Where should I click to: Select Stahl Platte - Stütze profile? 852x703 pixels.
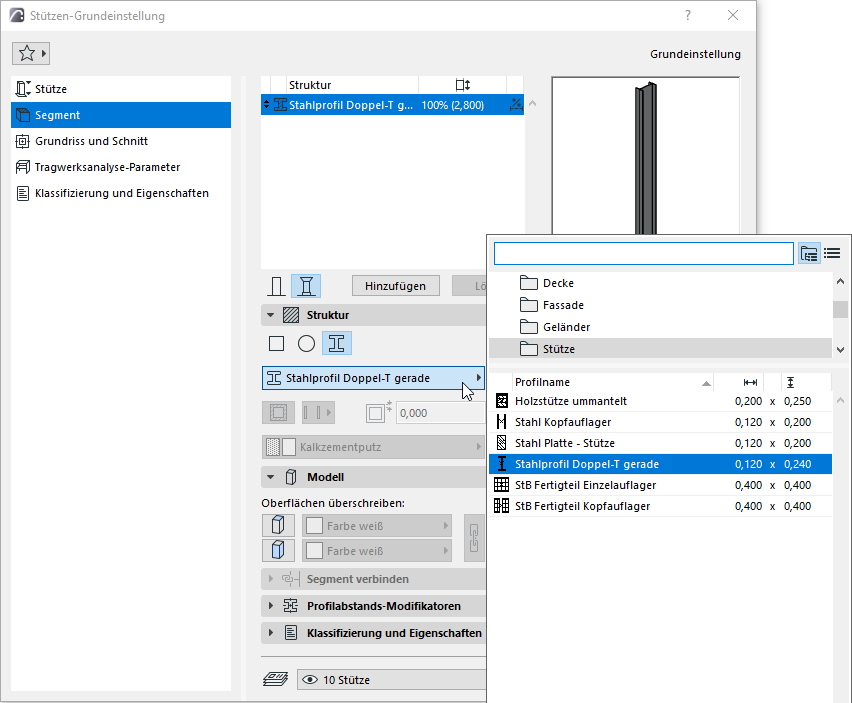coord(660,443)
